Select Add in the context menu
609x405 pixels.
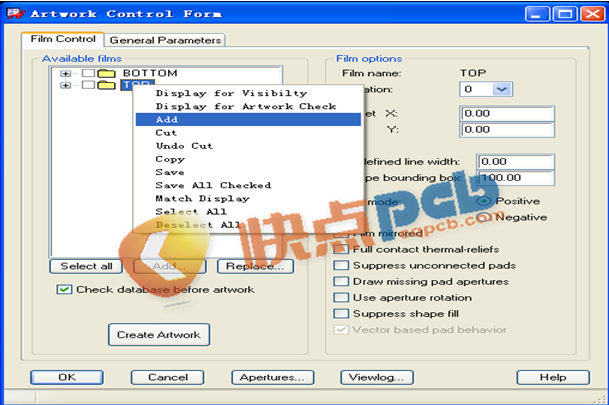248,120
